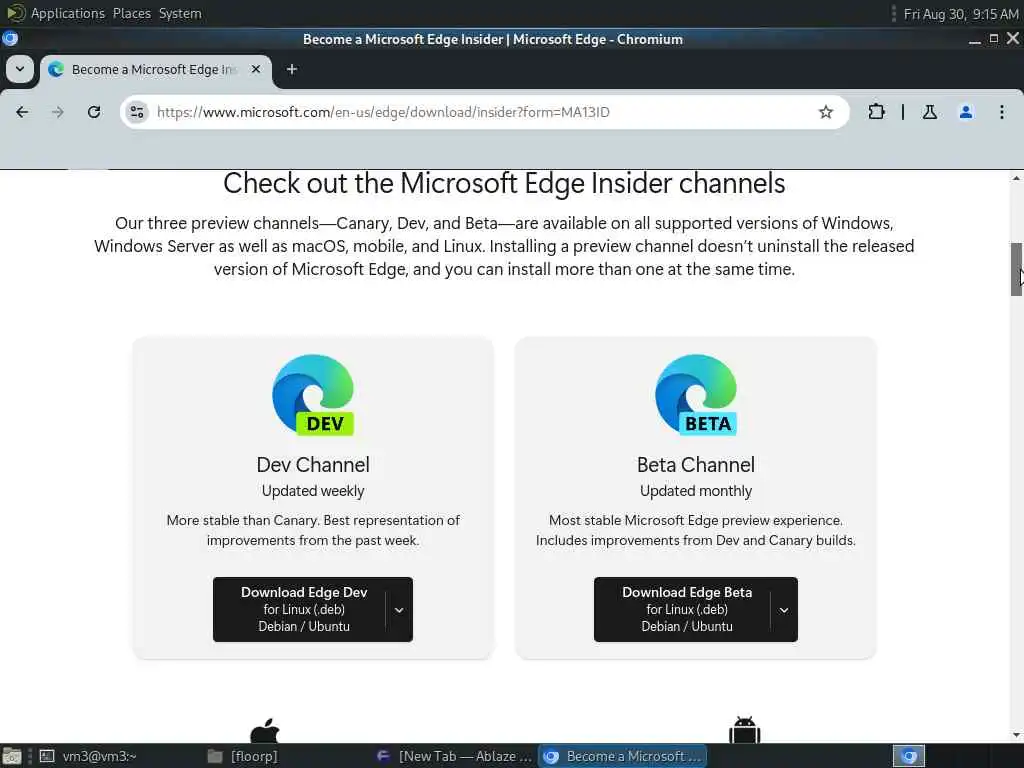Click the scrollbar up arrow

pos(1016,178)
